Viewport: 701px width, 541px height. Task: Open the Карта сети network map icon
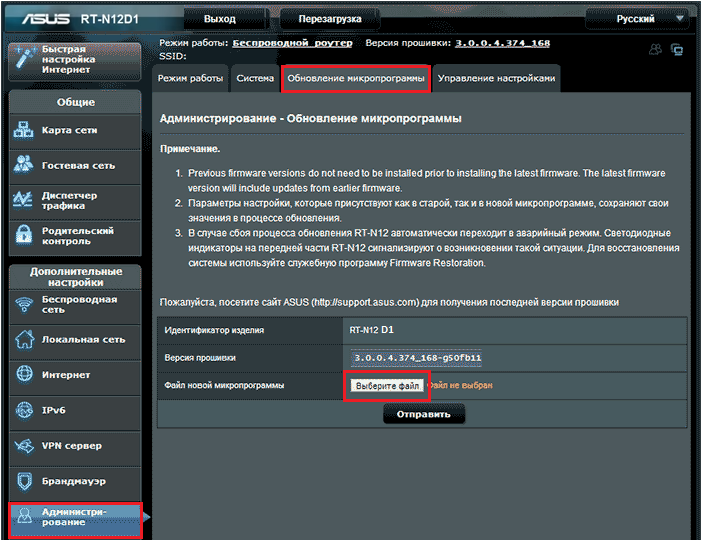(25, 130)
